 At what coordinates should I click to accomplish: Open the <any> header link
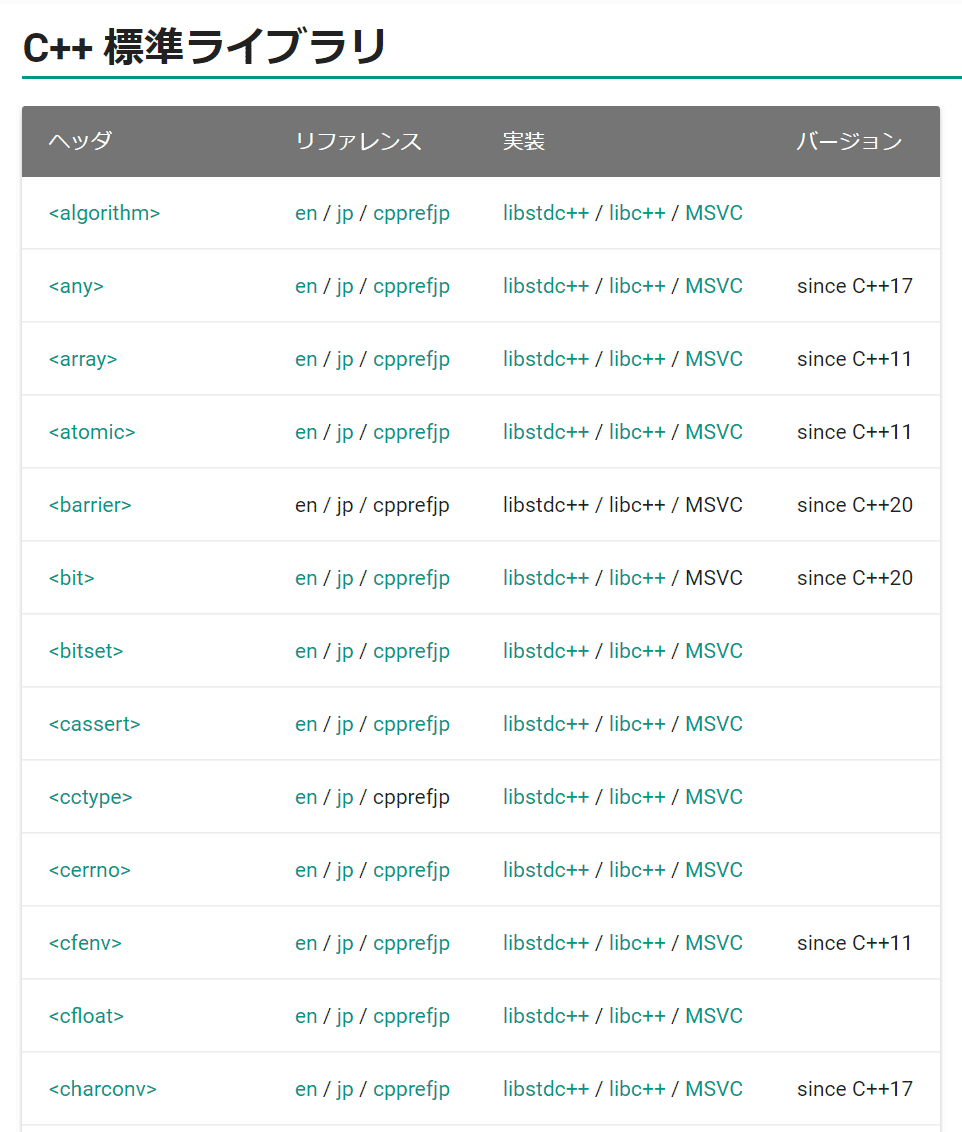click(x=76, y=286)
